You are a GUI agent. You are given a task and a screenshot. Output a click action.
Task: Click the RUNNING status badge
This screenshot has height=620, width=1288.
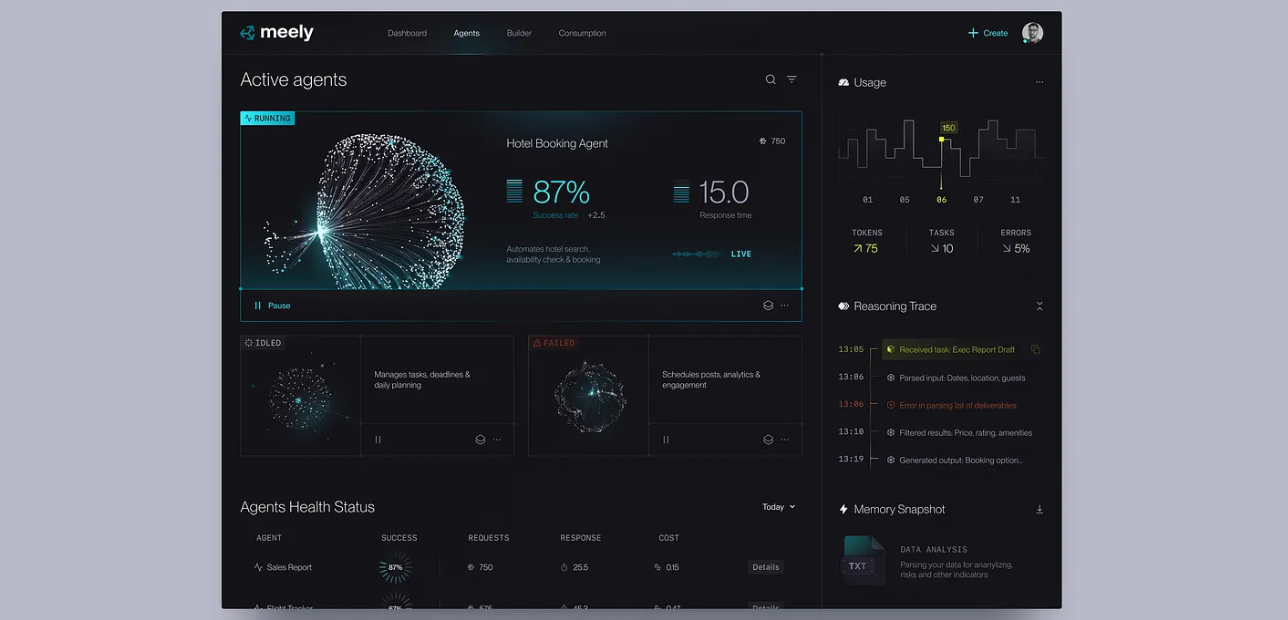pos(268,118)
